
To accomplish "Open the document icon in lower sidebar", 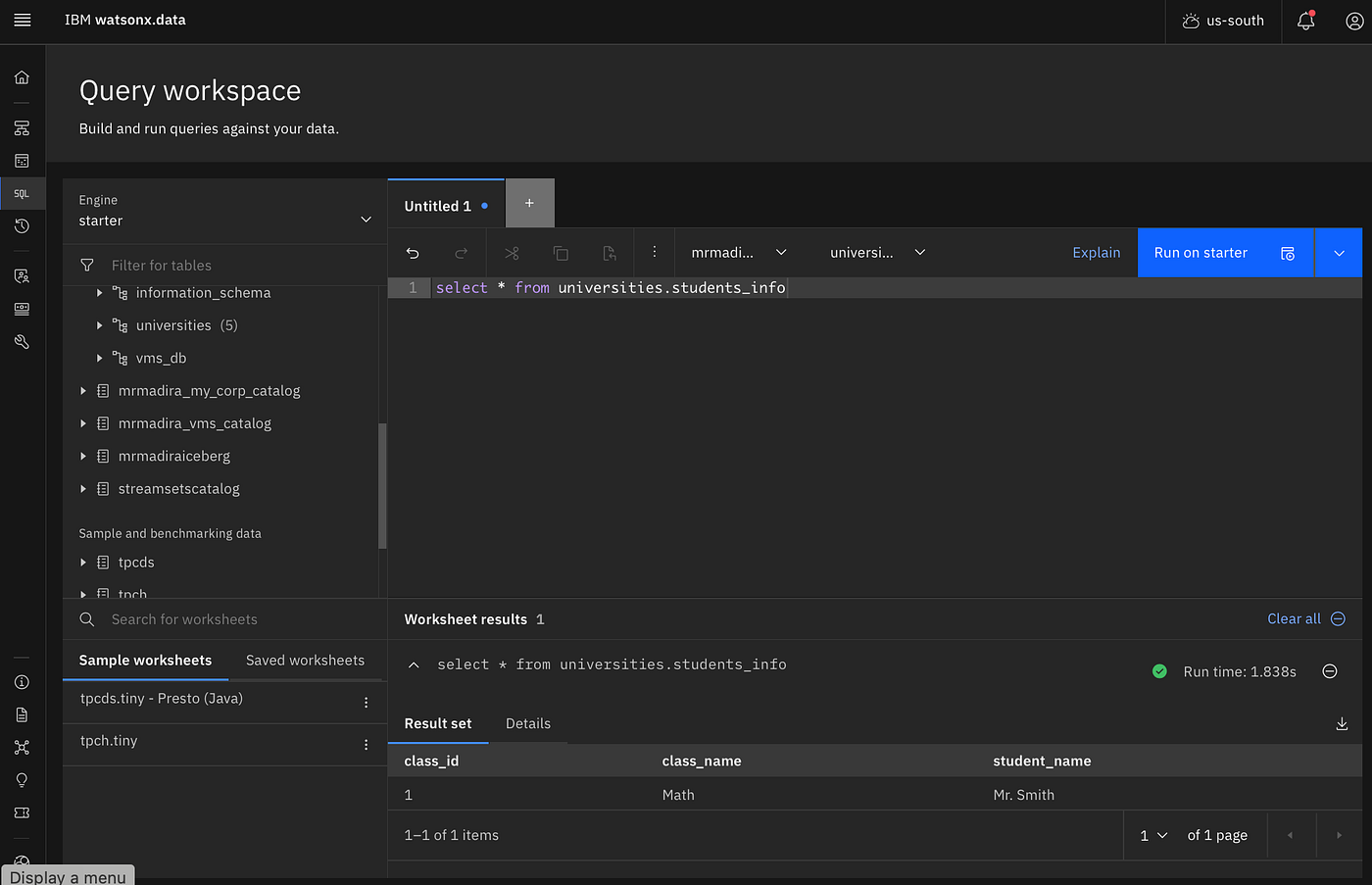I will coord(22,714).
